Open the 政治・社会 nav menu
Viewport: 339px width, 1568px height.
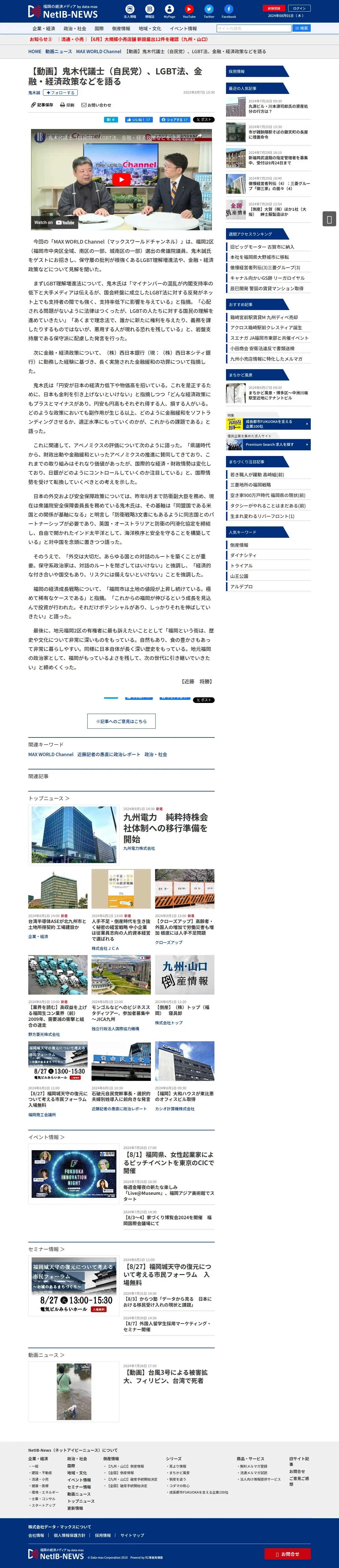[x=75, y=29]
